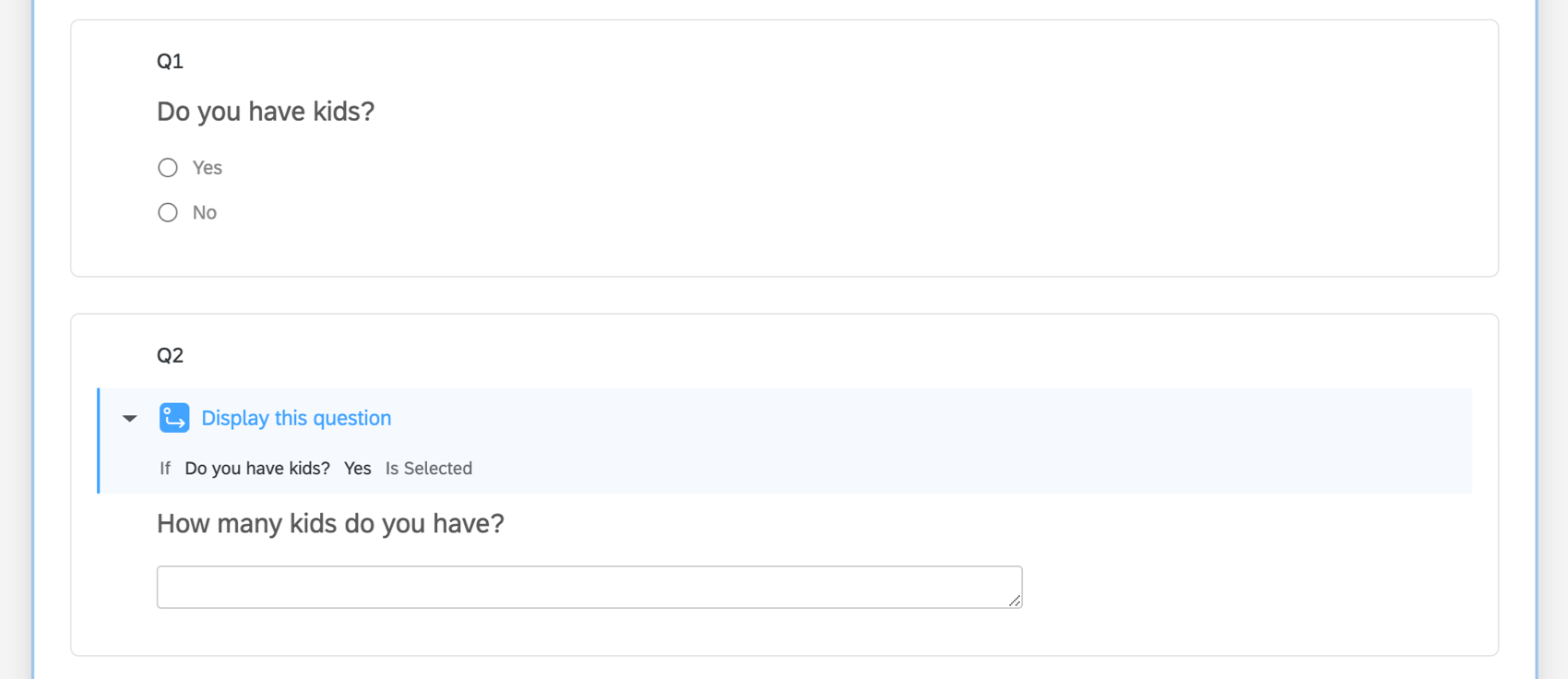This screenshot has height=679, width=1568.
Task: Open the "Display this question" link
Action: [x=296, y=419]
